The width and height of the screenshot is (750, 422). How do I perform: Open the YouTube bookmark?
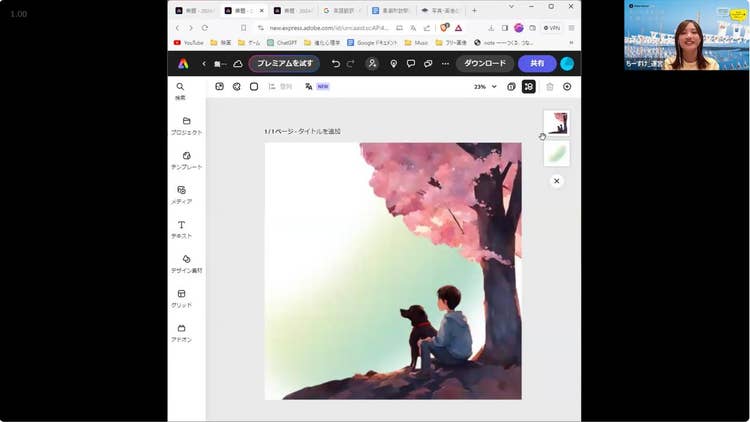point(188,43)
